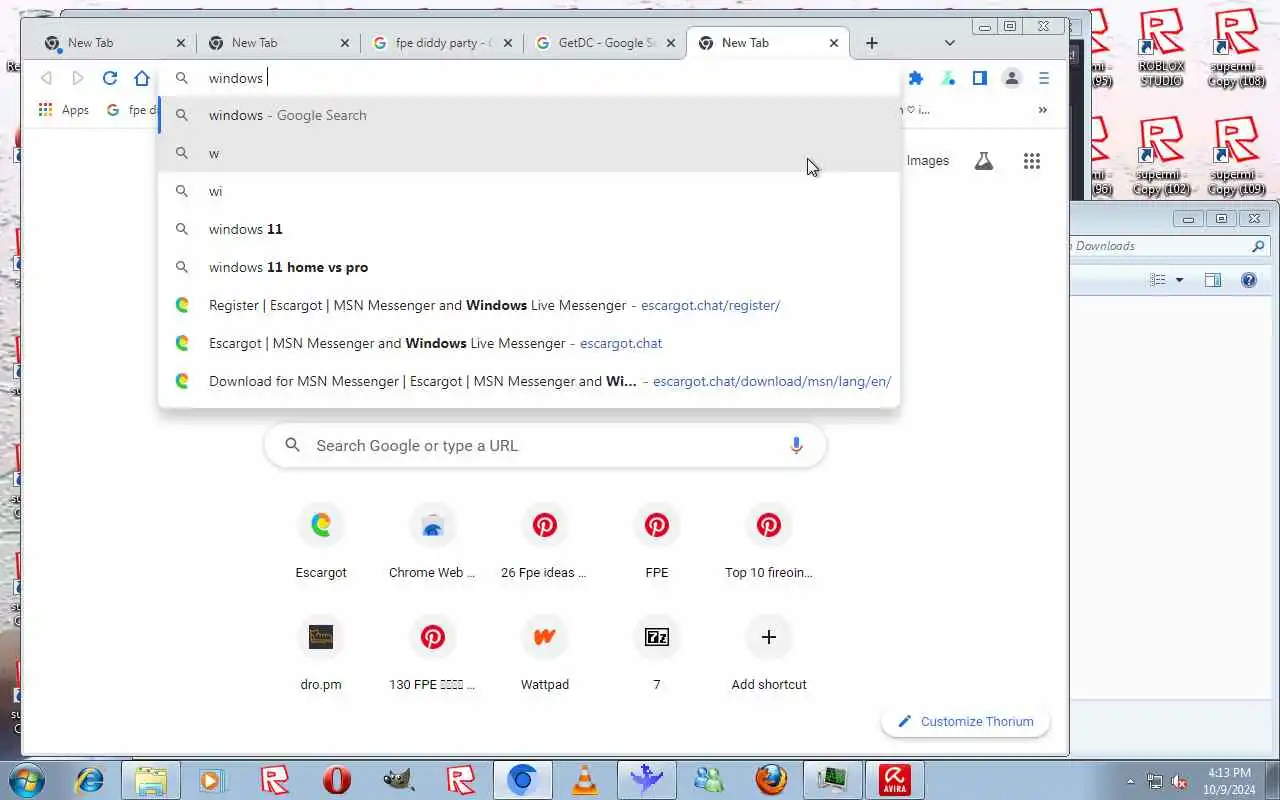Viewport: 1280px width, 800px height.
Task: Choose 'windows 11 home vs pro' suggestion
Action: click(x=530, y=267)
